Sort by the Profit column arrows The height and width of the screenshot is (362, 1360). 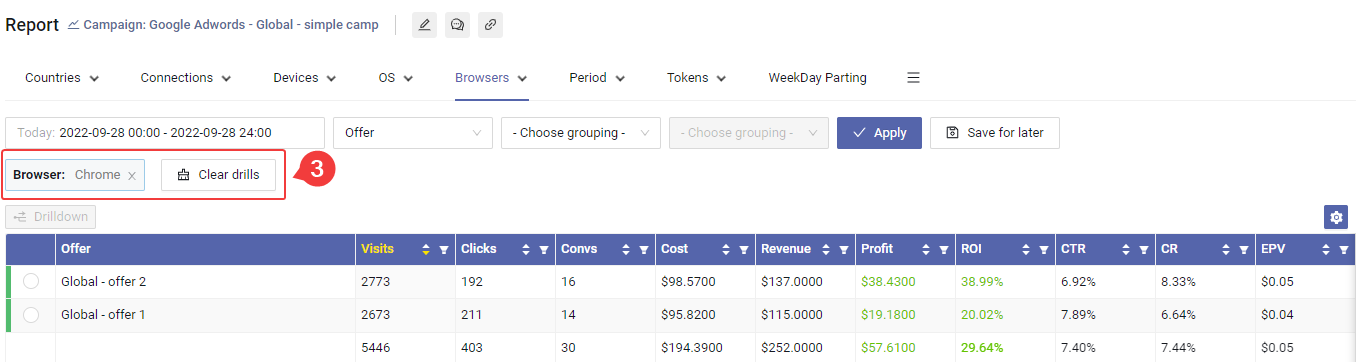926,249
